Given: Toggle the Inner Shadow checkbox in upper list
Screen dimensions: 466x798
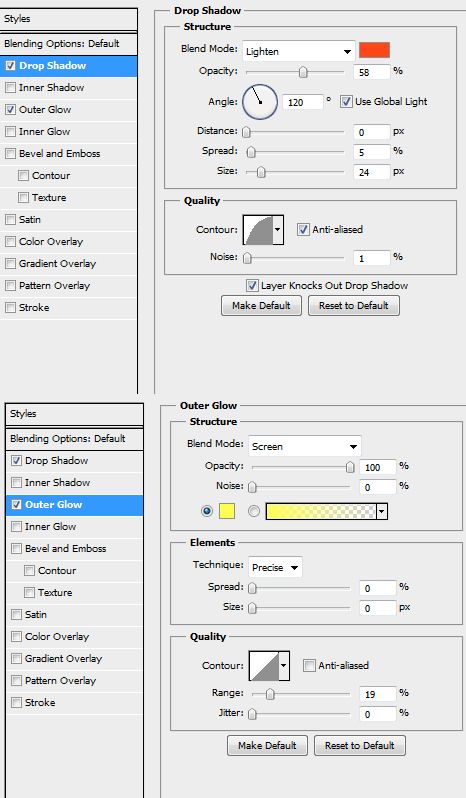Looking at the screenshot, I should pos(10,88).
